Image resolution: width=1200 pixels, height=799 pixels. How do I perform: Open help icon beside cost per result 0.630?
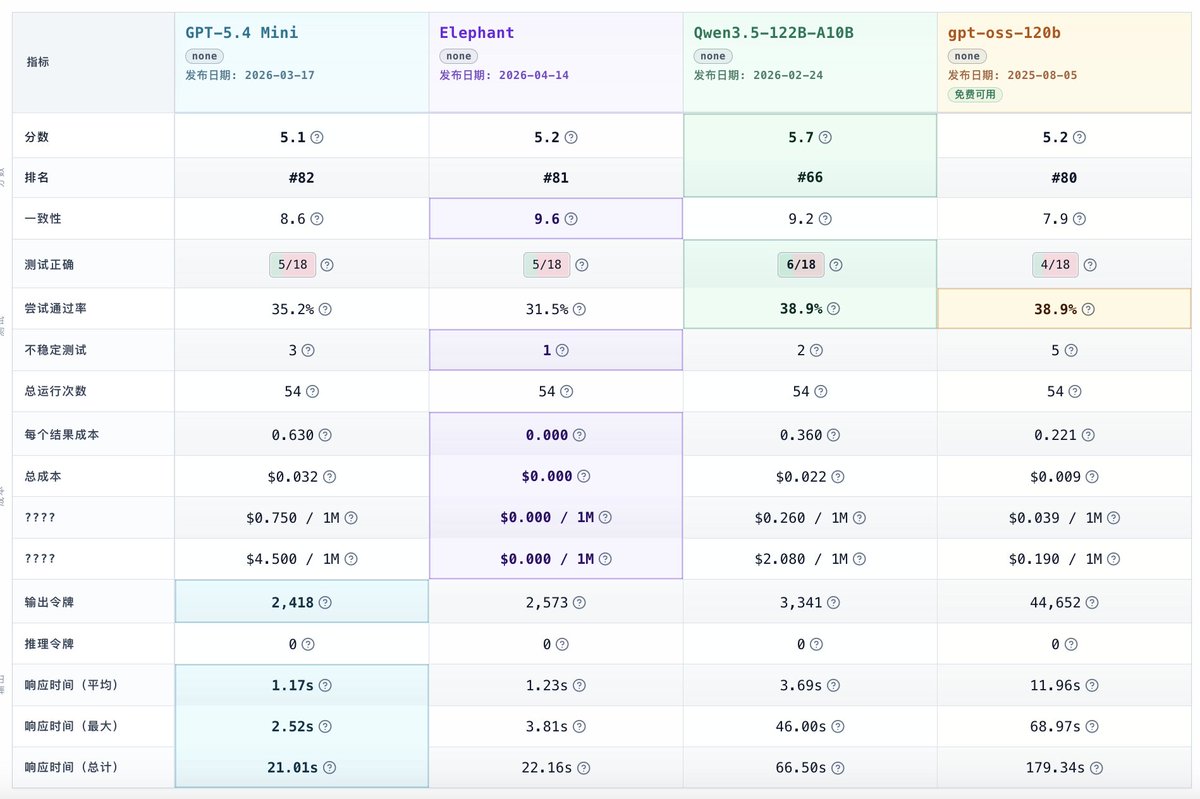pos(324,435)
